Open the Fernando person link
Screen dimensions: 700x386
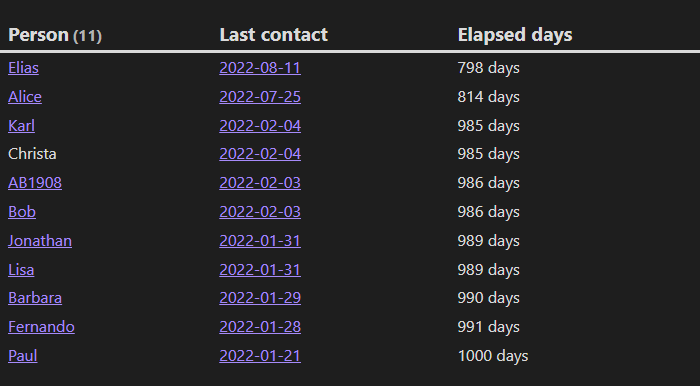(x=41, y=327)
